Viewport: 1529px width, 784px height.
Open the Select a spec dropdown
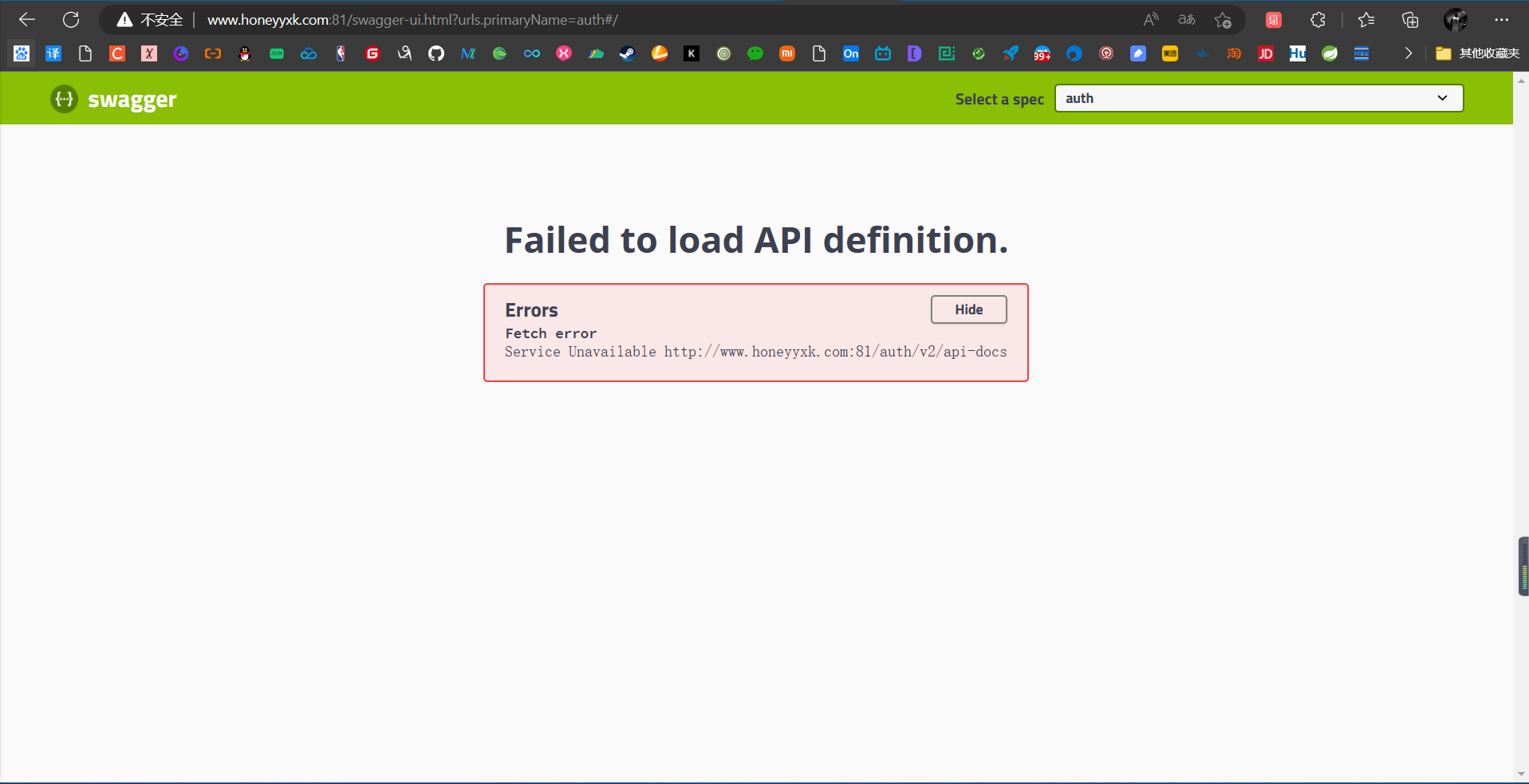[x=1259, y=98]
